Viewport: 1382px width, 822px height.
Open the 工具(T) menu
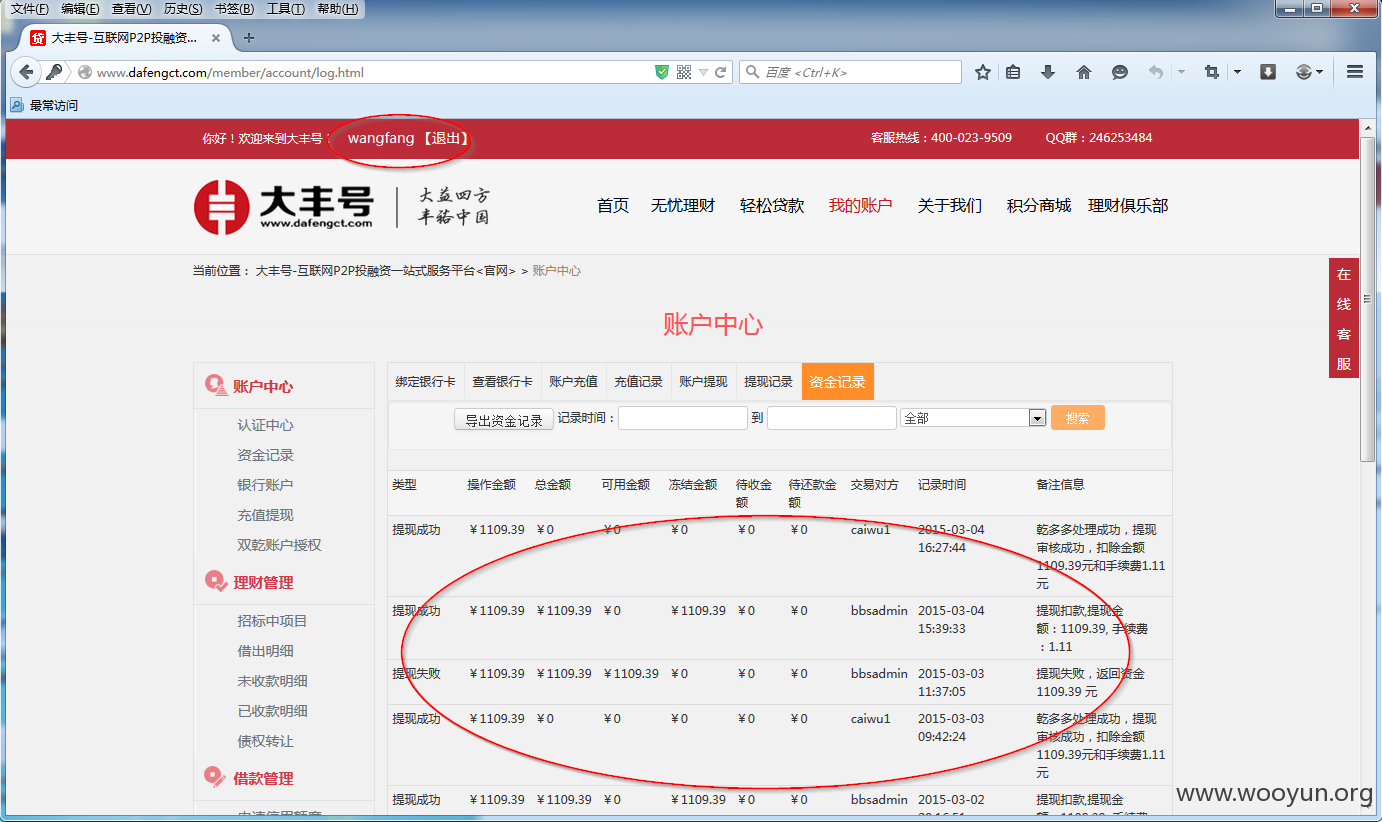285,9
